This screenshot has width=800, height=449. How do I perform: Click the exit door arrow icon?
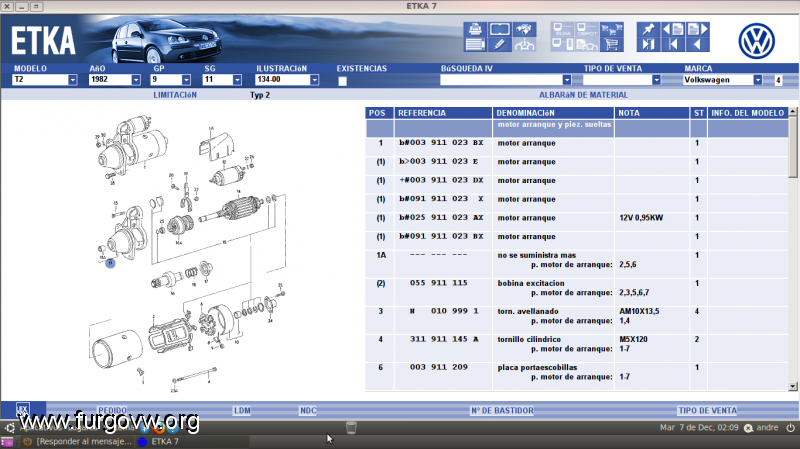648,44
